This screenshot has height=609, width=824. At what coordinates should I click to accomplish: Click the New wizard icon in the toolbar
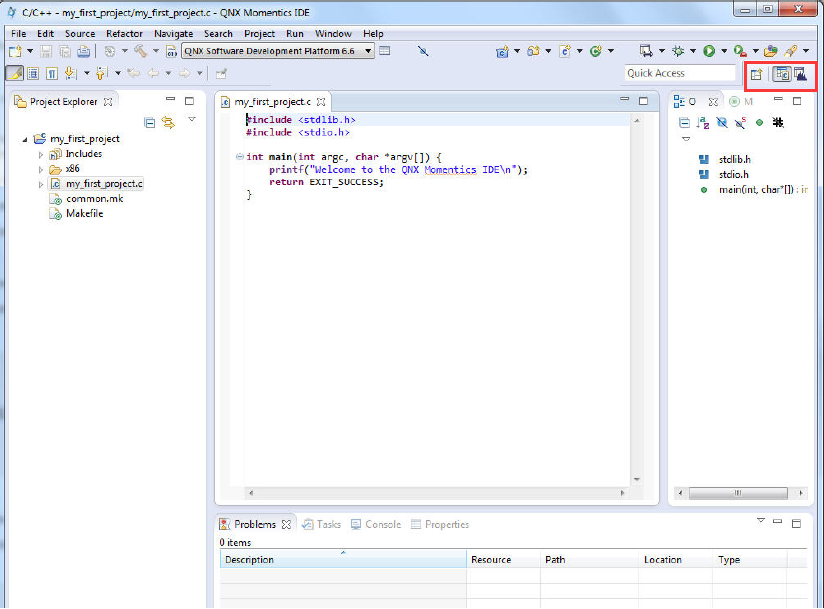[x=15, y=51]
